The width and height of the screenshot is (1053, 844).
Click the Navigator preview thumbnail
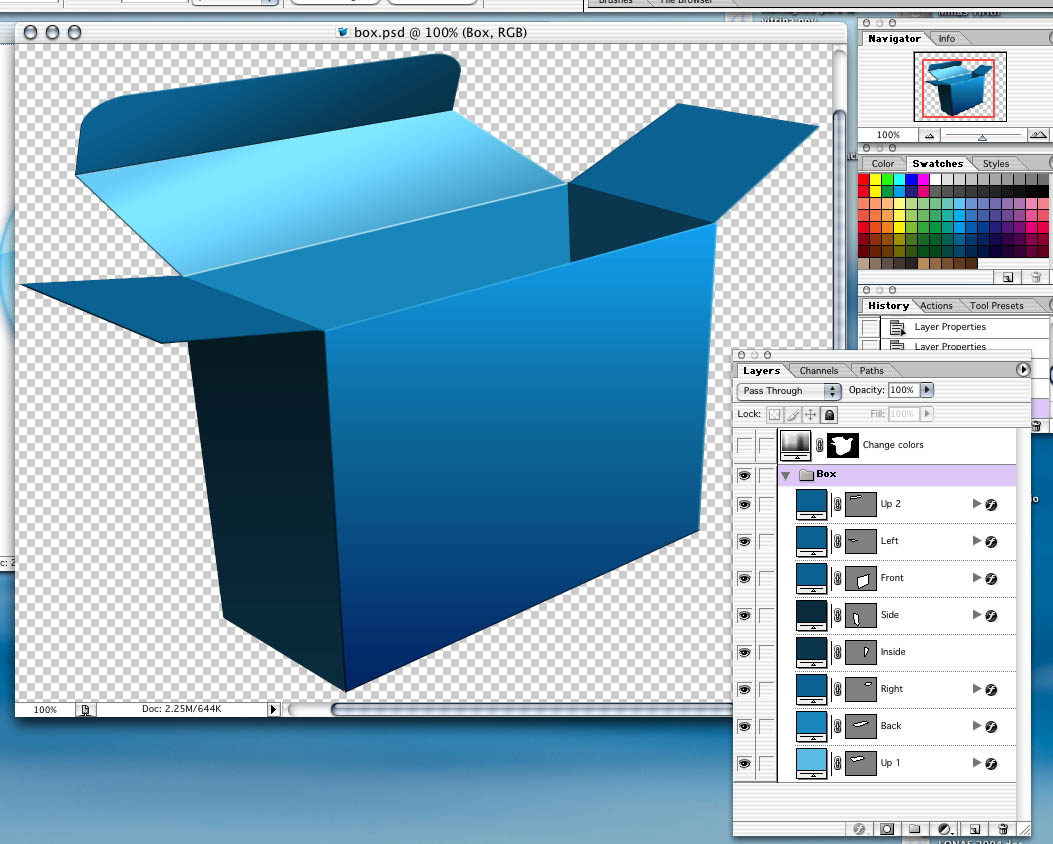click(x=958, y=85)
